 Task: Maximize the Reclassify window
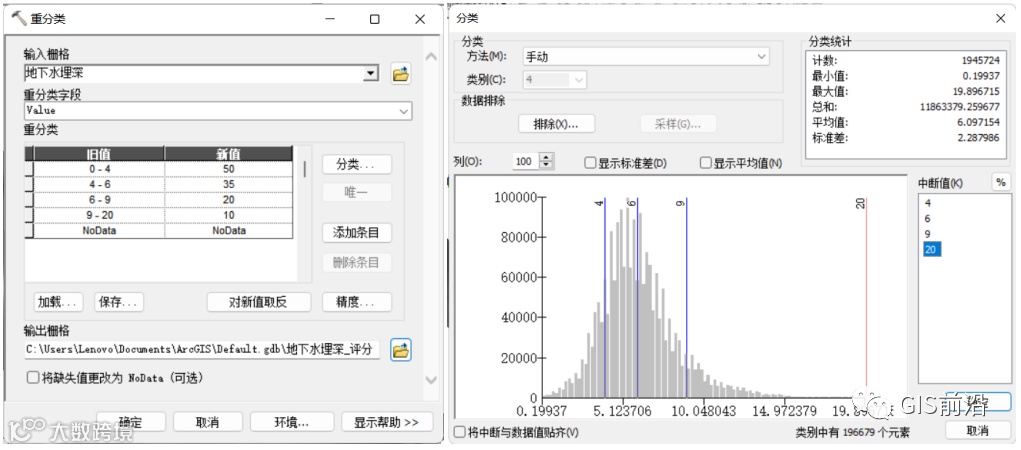[374, 20]
